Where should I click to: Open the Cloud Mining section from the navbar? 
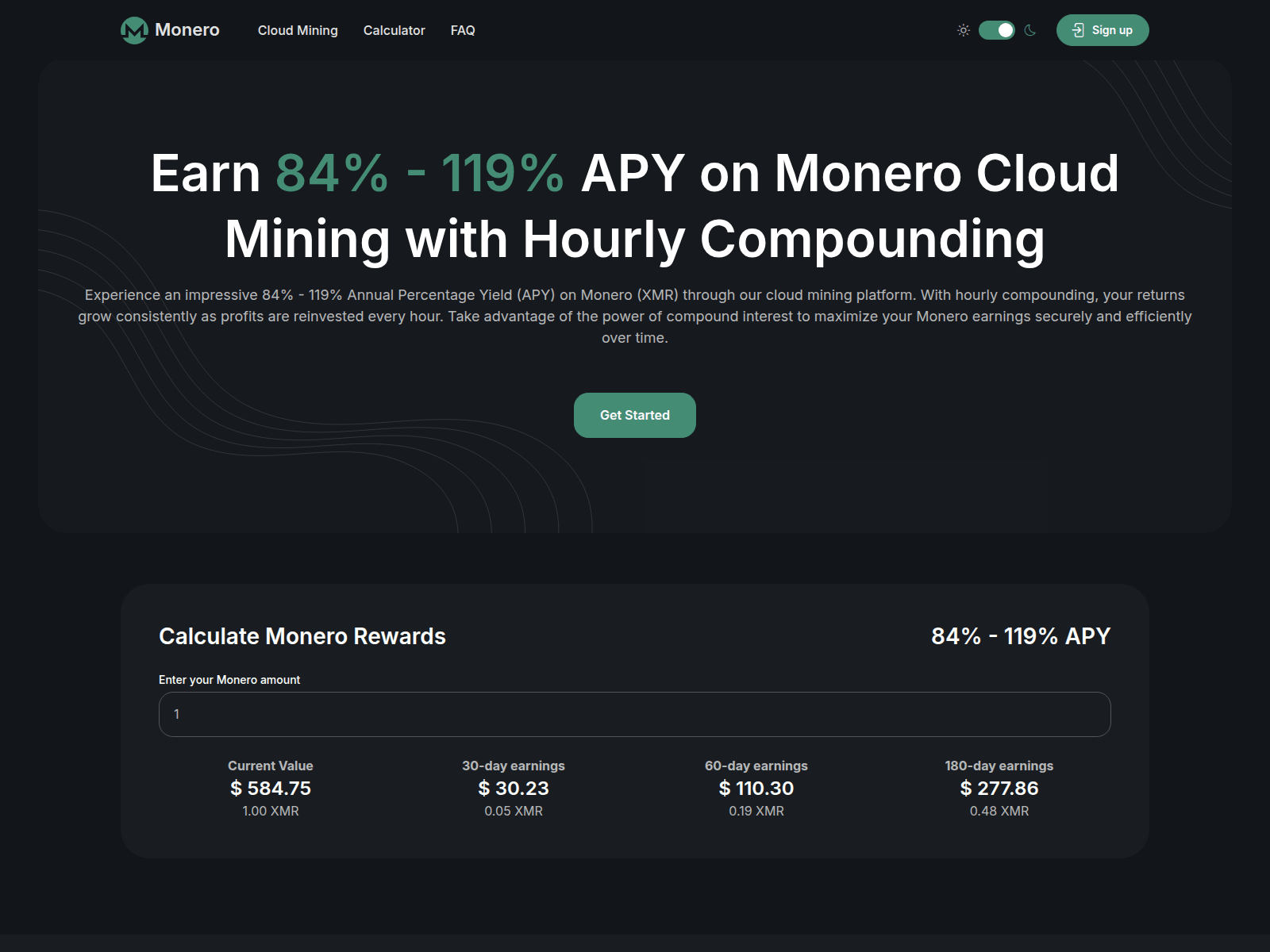[x=298, y=30]
